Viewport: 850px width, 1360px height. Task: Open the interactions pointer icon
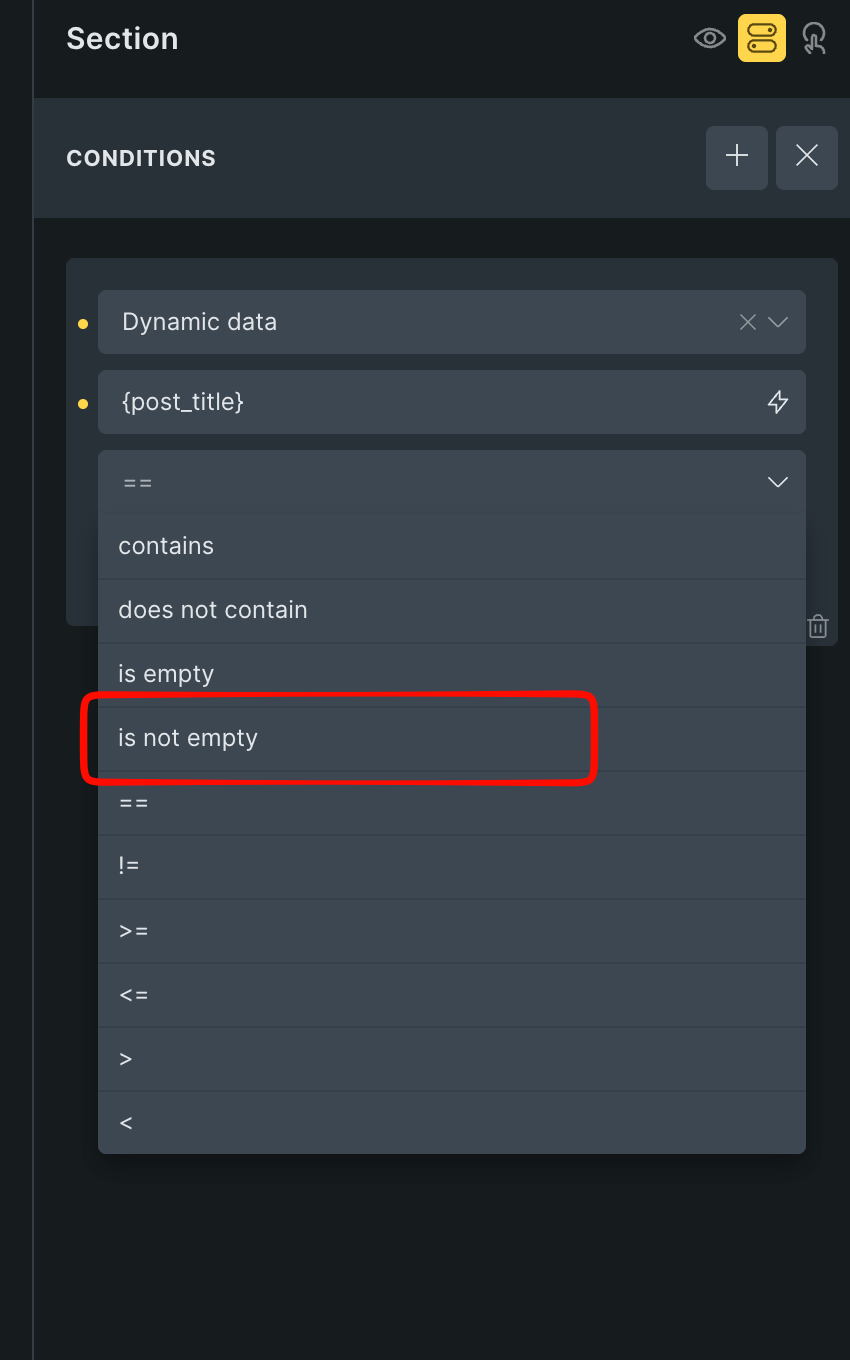point(814,39)
